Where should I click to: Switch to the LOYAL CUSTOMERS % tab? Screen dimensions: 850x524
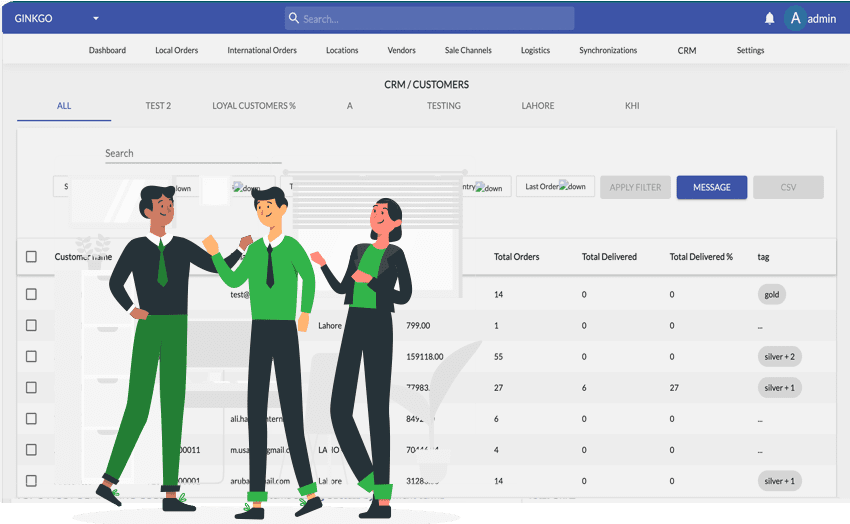click(254, 105)
